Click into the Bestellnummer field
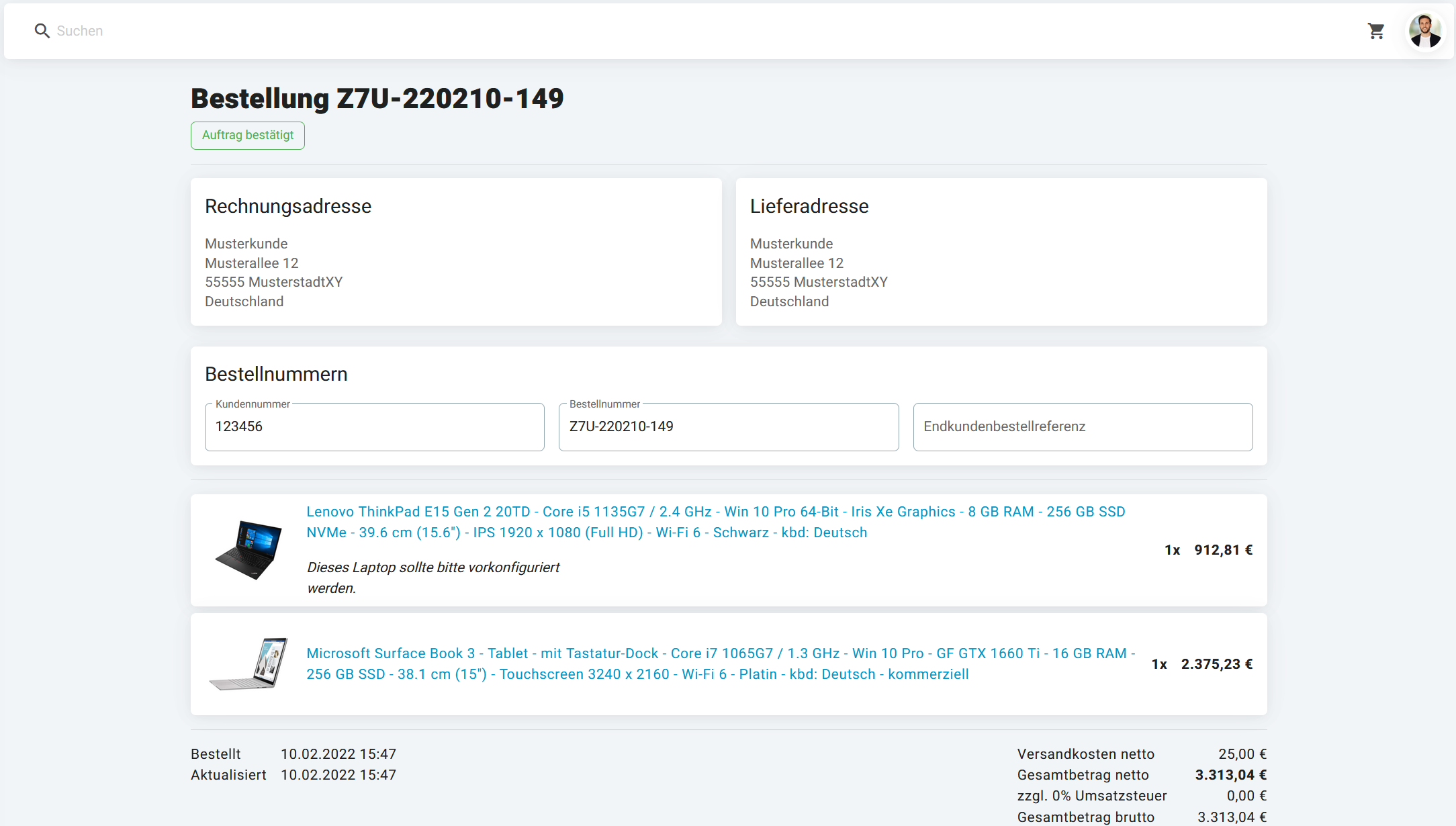This screenshot has width=1456, height=826. click(x=728, y=427)
